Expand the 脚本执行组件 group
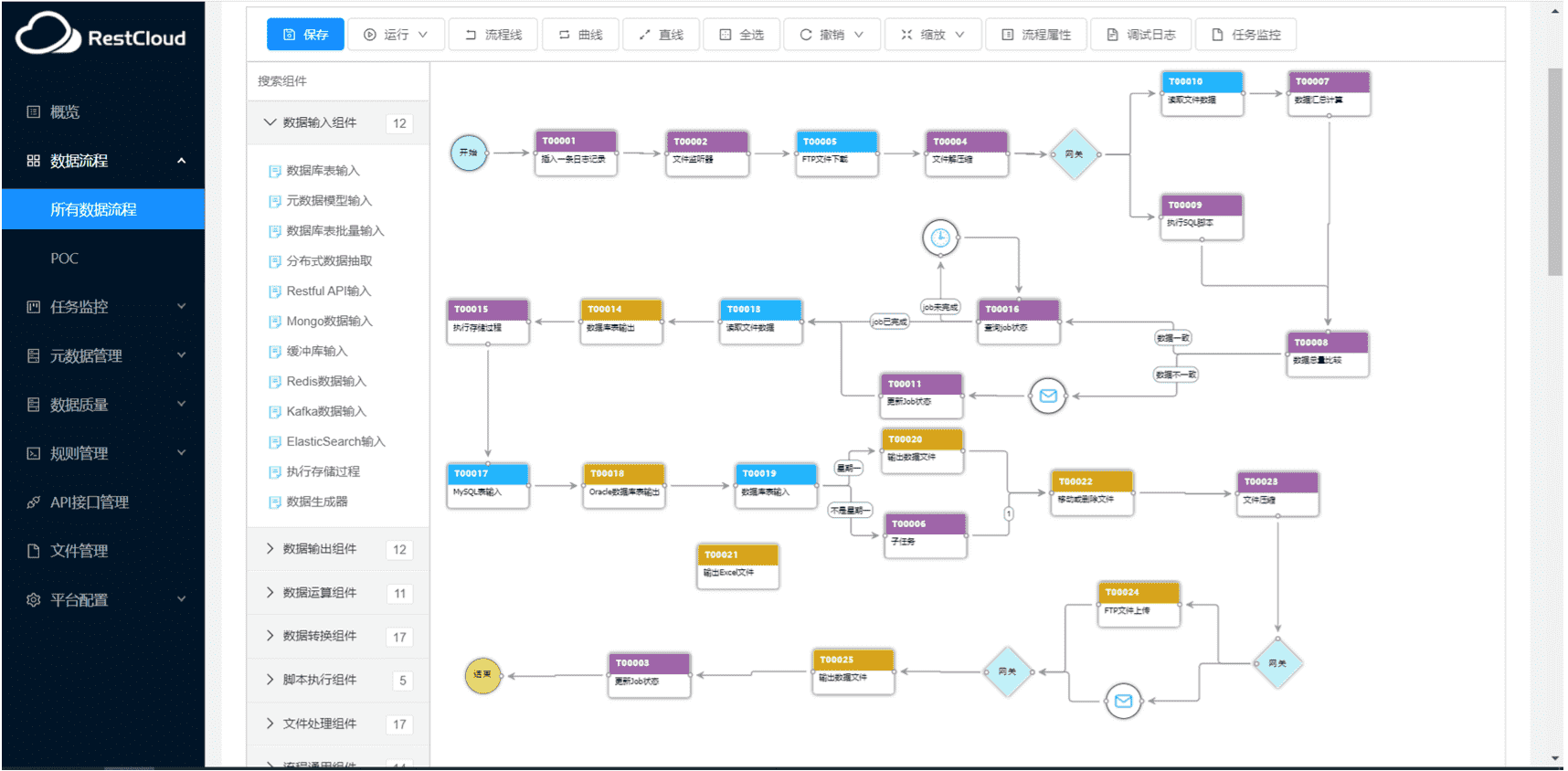The height and width of the screenshot is (771, 1568). click(x=338, y=681)
